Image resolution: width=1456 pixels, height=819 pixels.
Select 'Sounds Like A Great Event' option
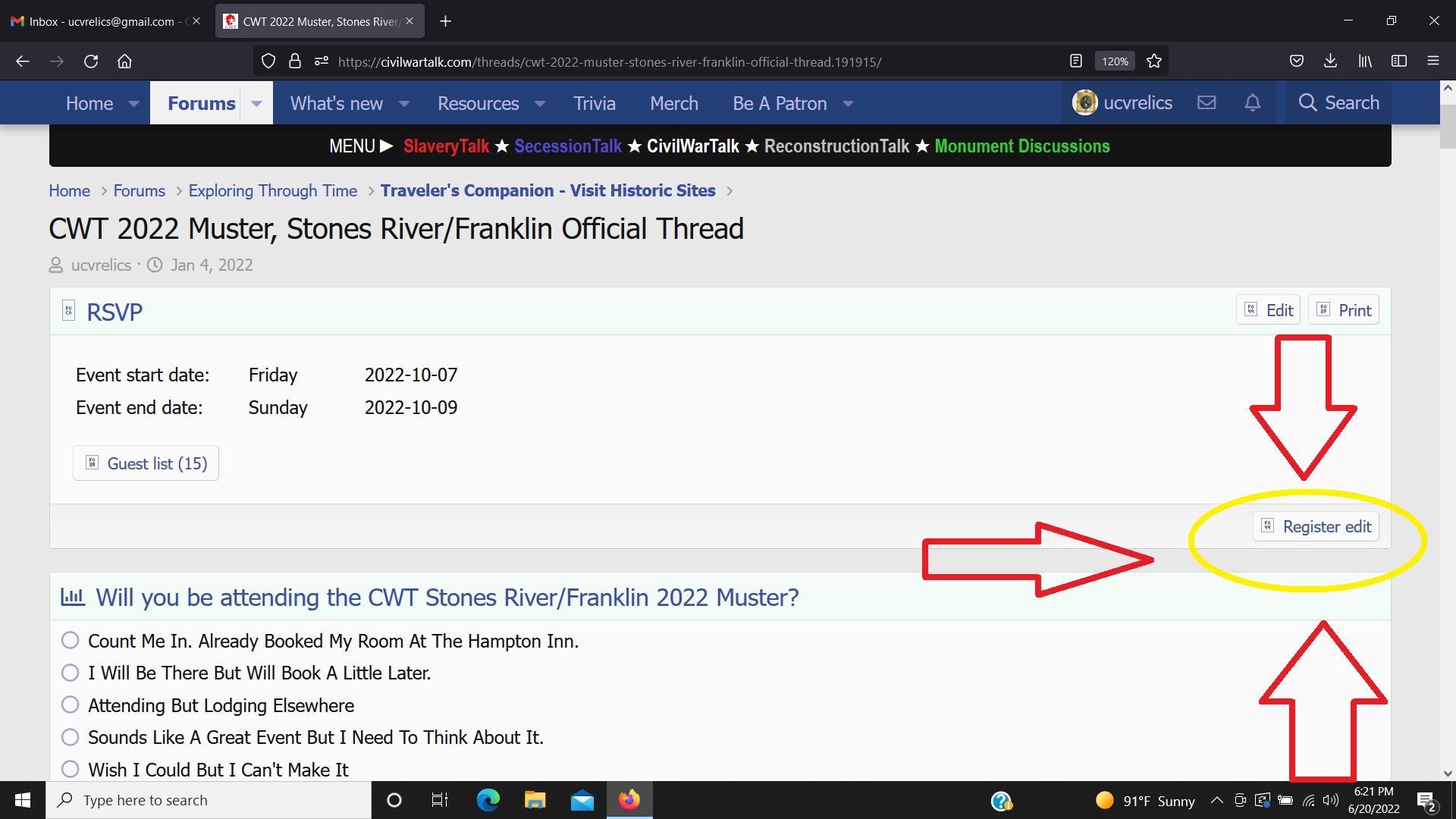[x=71, y=737]
